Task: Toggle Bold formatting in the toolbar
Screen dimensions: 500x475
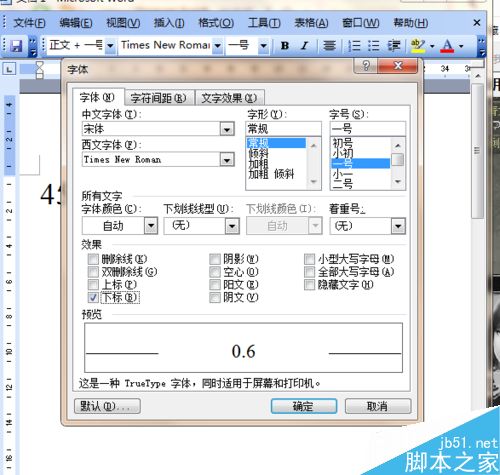Action: coord(285,46)
